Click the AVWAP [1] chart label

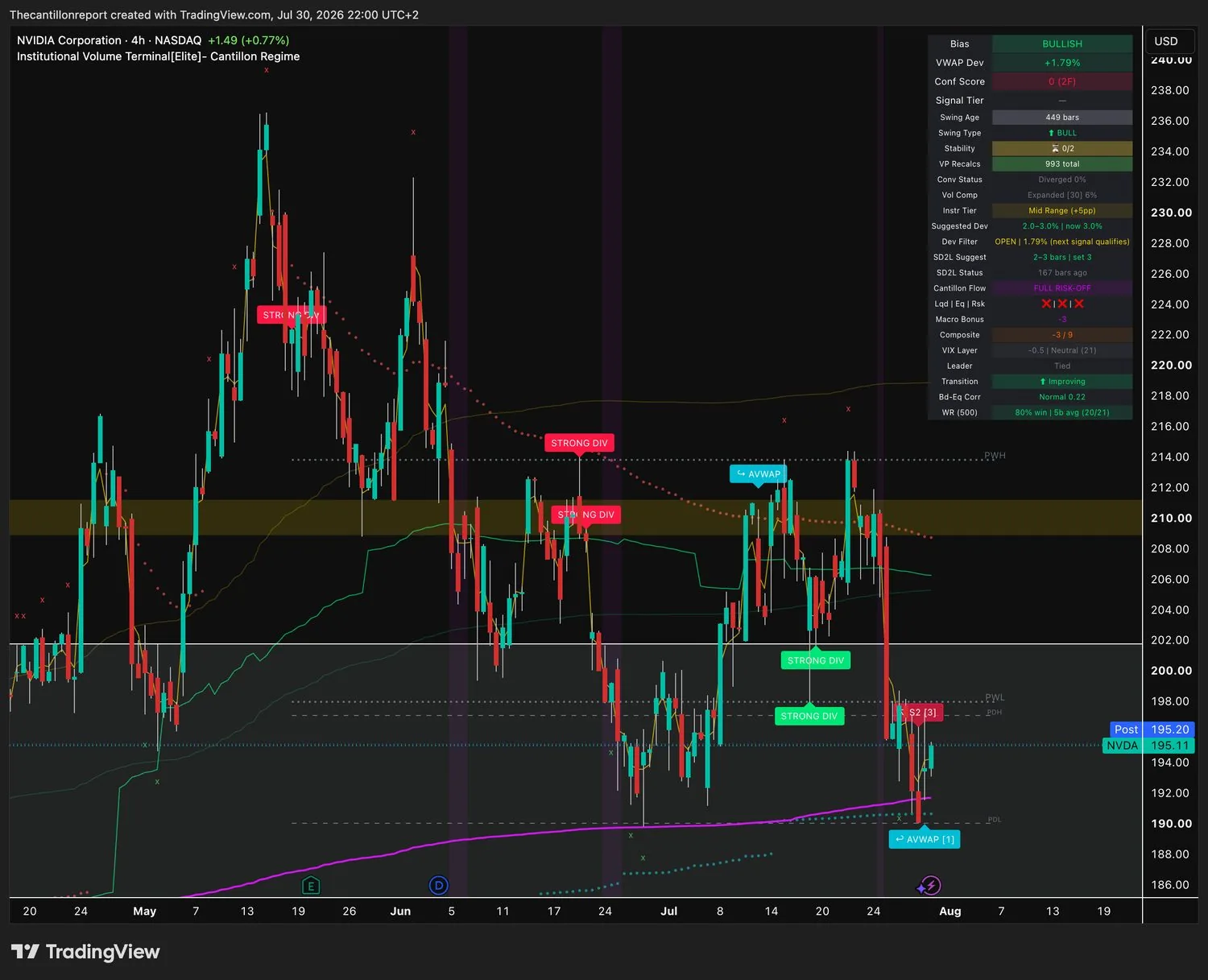(x=925, y=839)
